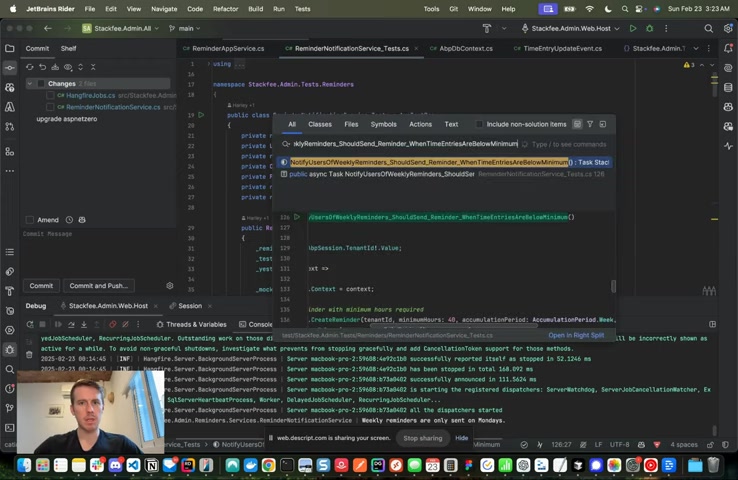Open the AbpDbContext.cs editor tab

[461, 48]
